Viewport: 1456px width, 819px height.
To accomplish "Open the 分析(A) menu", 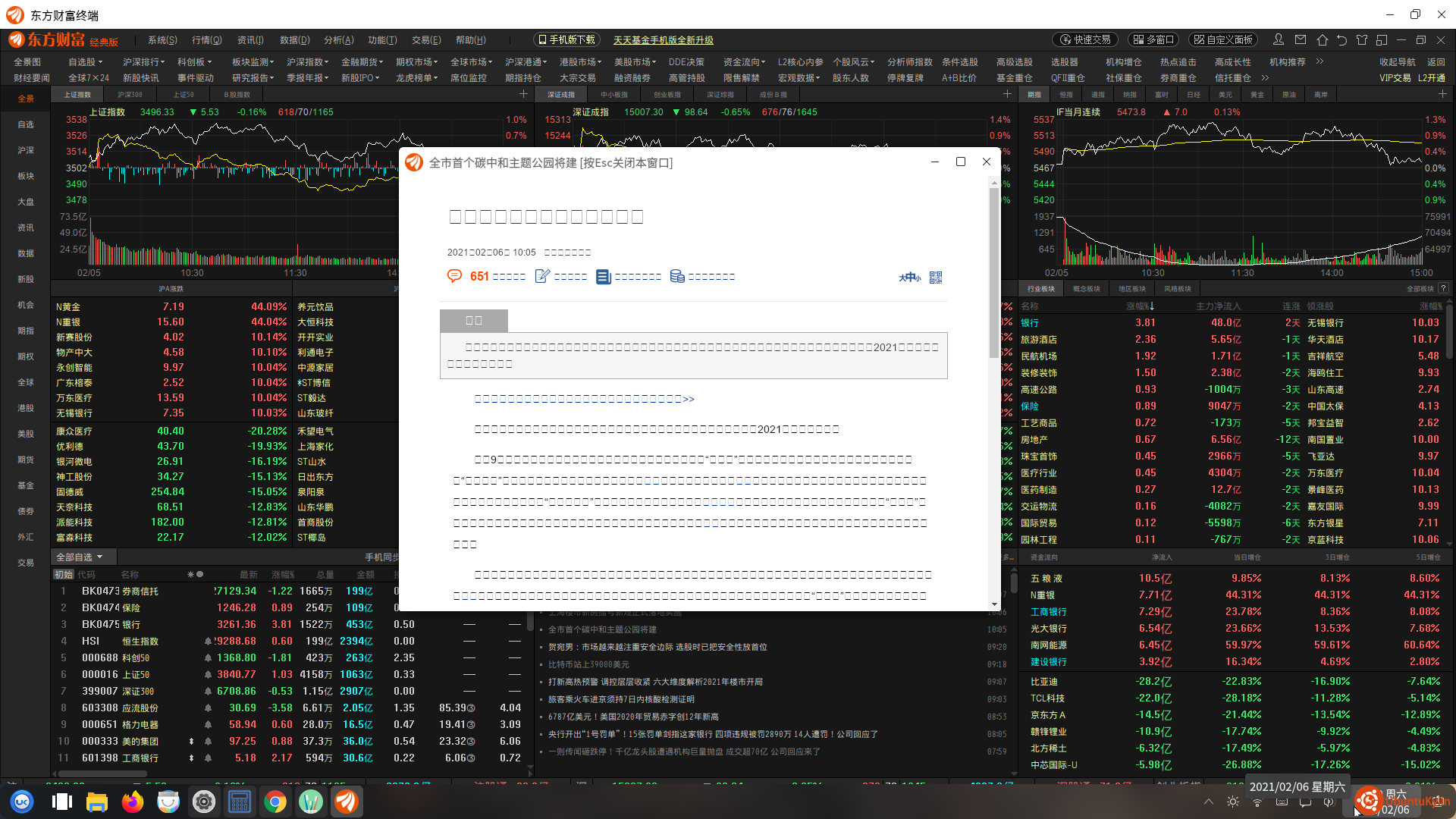I will tap(339, 40).
